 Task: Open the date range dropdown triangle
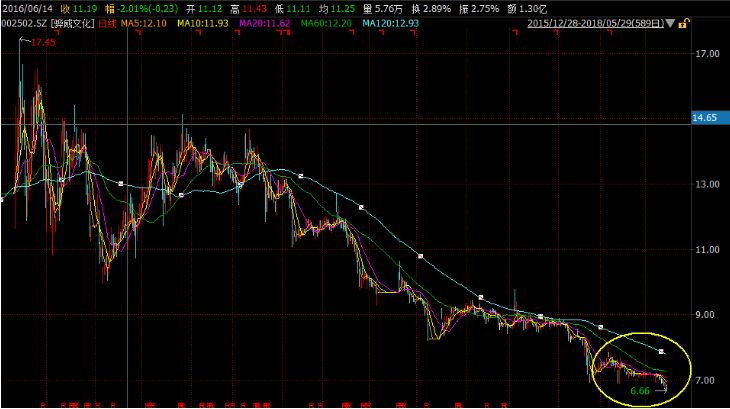click(670, 23)
